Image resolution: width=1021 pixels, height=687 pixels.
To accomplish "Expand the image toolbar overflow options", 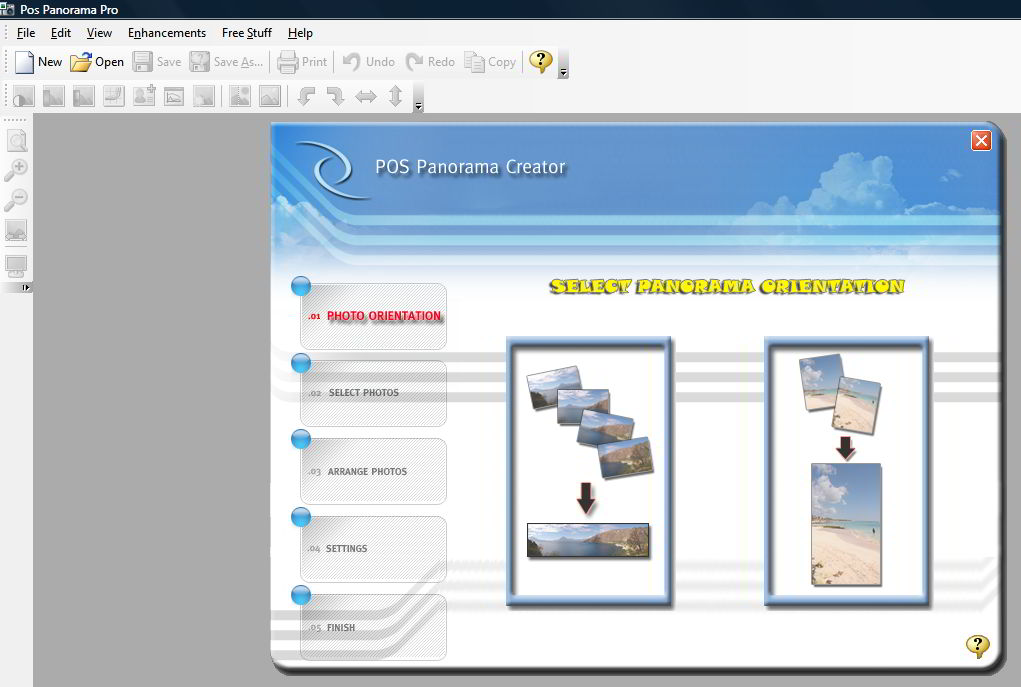I will coord(418,105).
